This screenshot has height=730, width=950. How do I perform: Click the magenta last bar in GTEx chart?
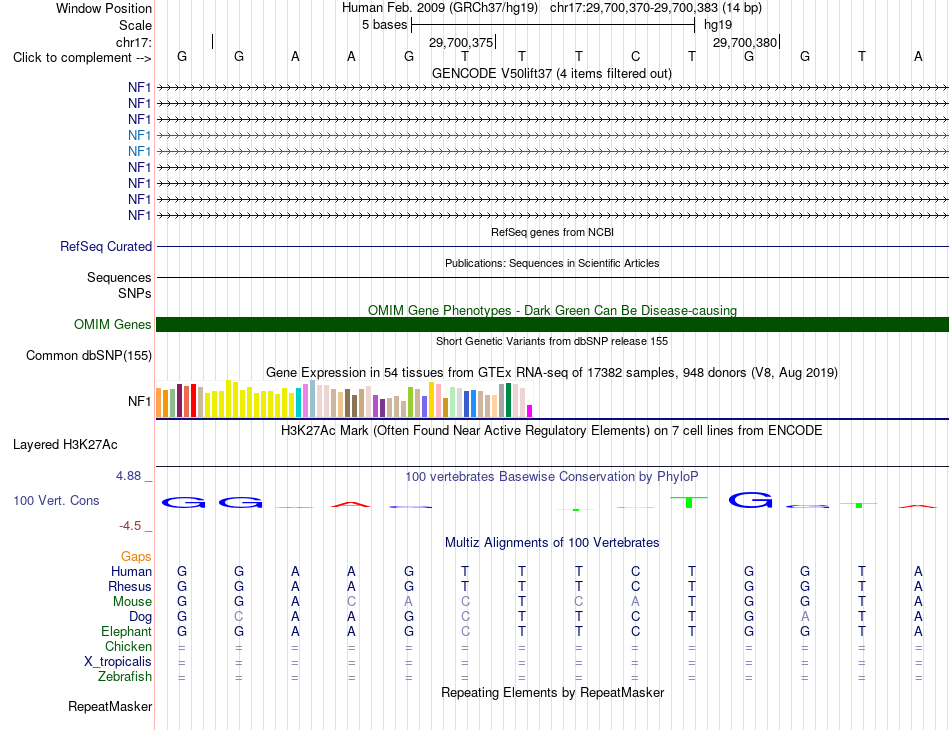pos(530,411)
